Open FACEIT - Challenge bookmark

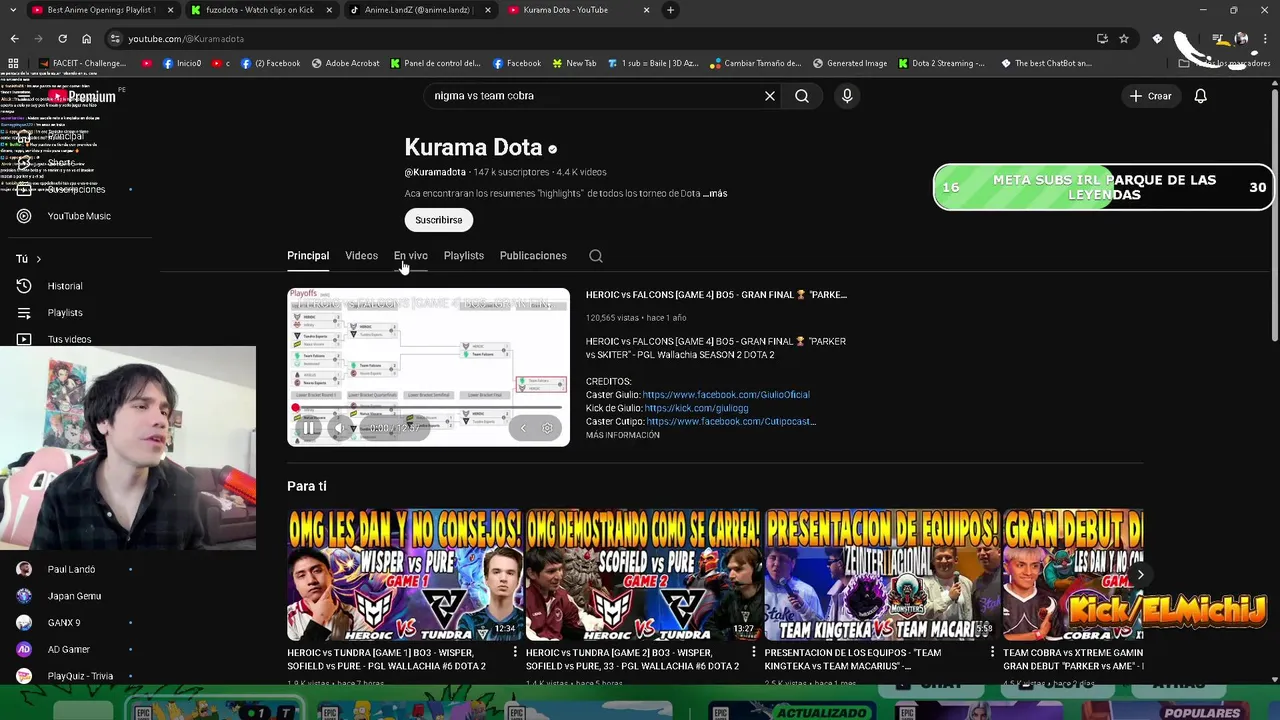pyautogui.click(x=82, y=63)
